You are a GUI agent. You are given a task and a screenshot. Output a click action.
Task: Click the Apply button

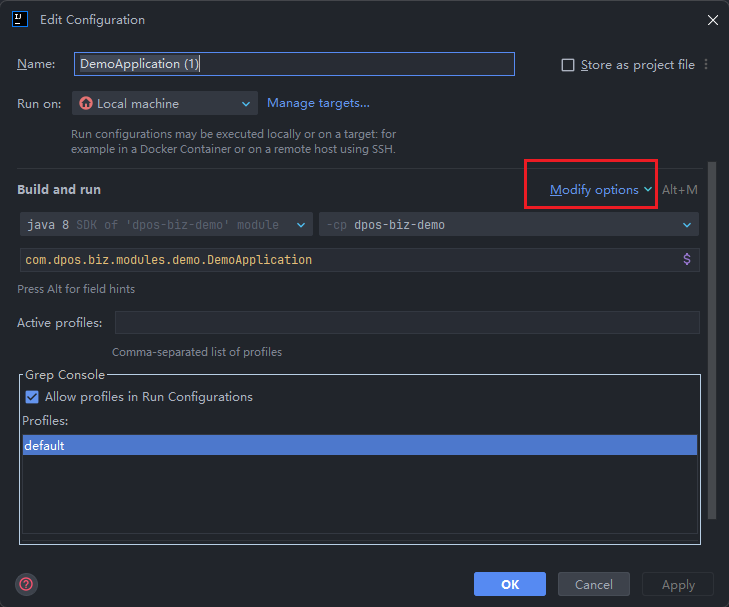(678, 584)
